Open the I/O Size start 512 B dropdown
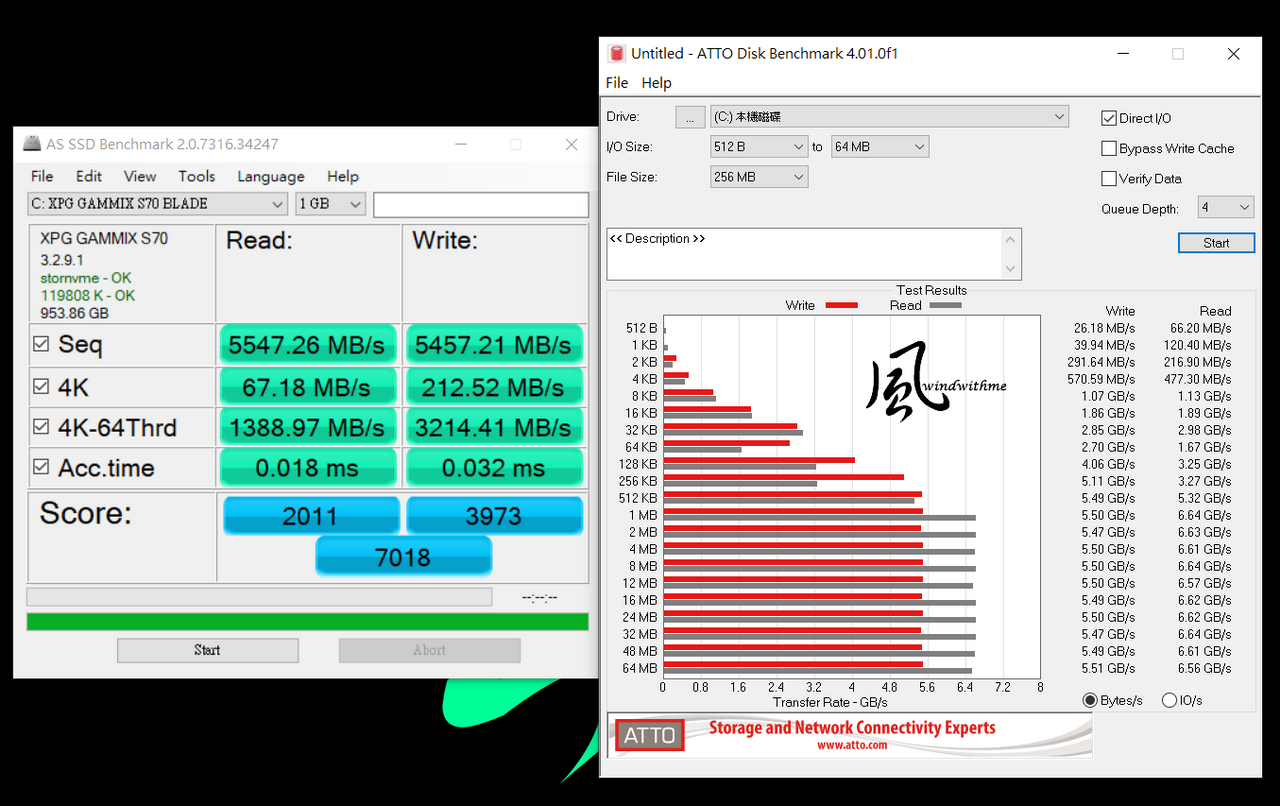1280x806 pixels. [759, 147]
